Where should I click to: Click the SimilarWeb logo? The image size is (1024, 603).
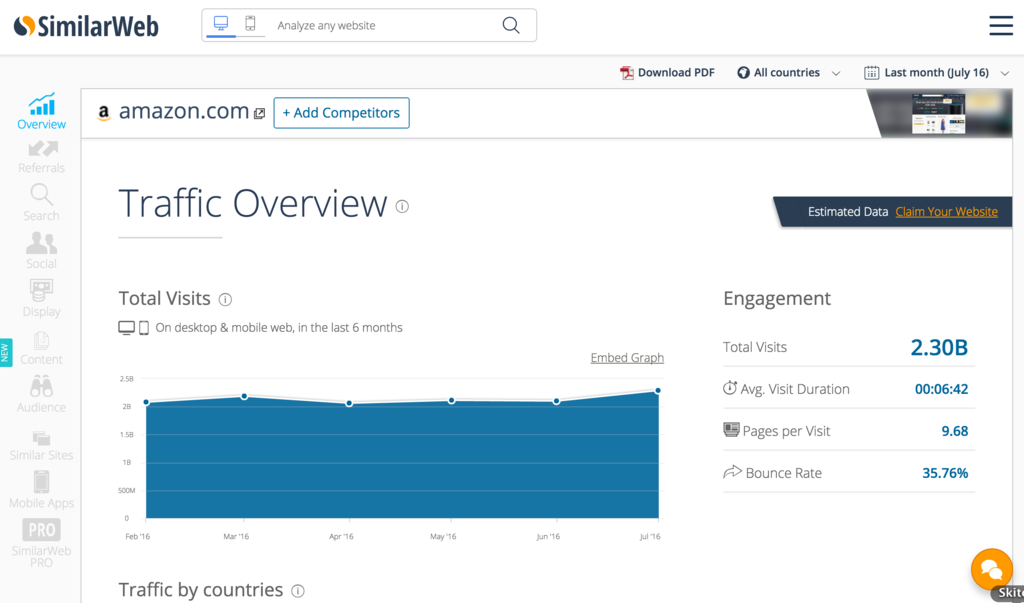pos(86,26)
